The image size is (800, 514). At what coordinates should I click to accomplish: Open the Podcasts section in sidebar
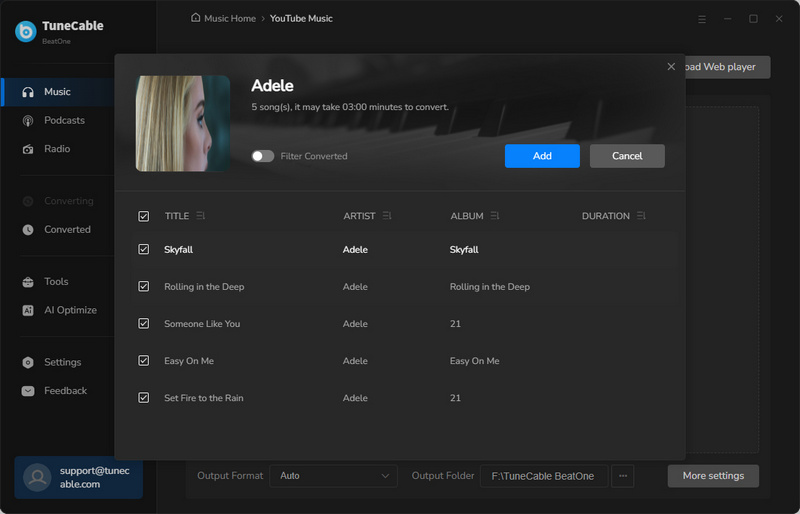(x=64, y=120)
